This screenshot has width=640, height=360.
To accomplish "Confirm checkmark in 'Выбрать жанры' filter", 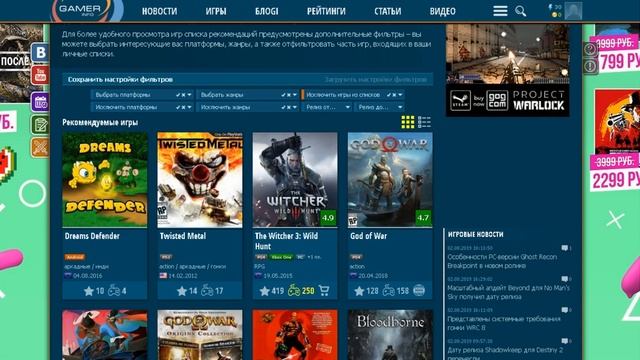I will (283, 95).
